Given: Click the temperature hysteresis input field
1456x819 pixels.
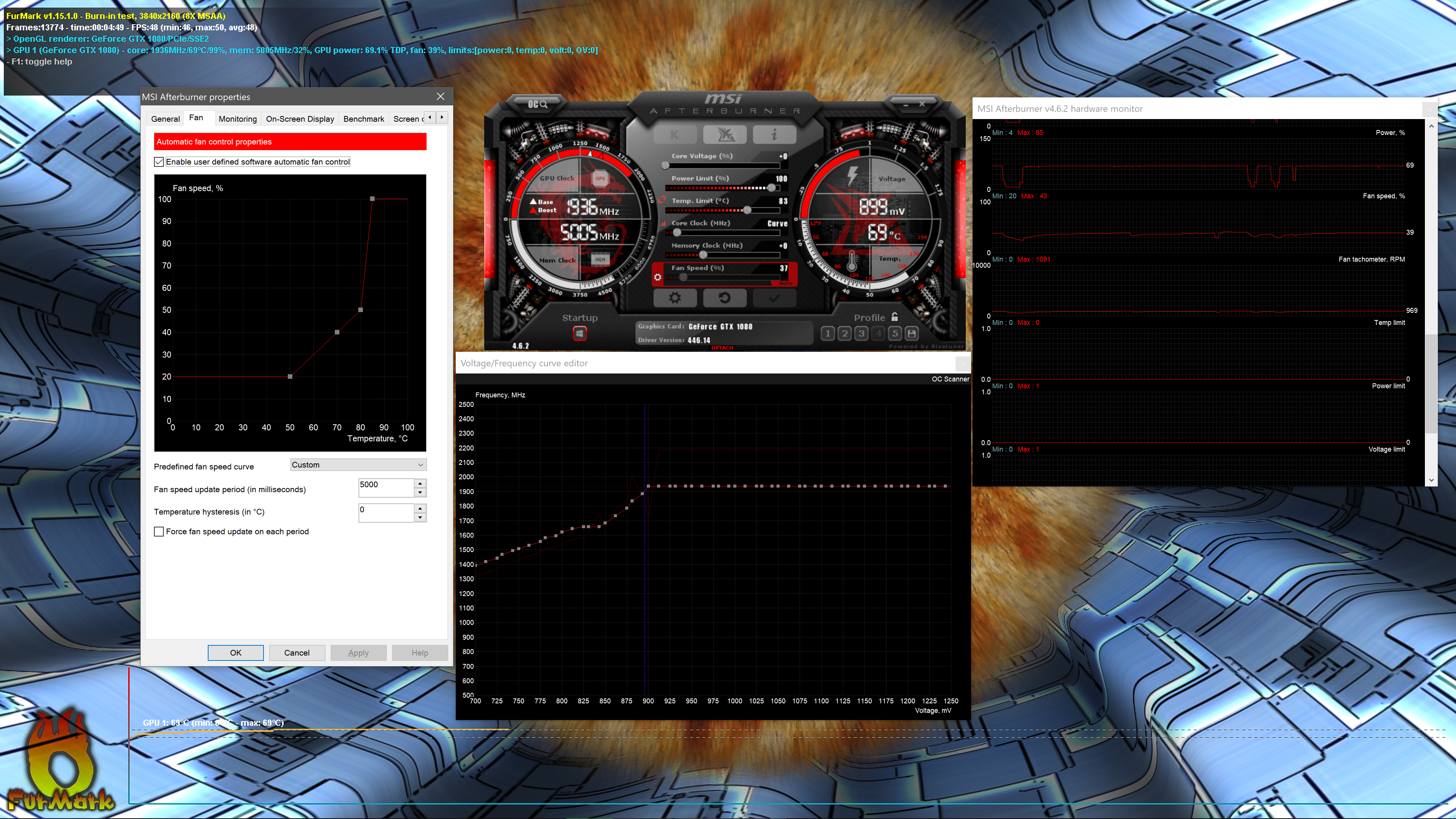Looking at the screenshot, I should (x=387, y=513).
